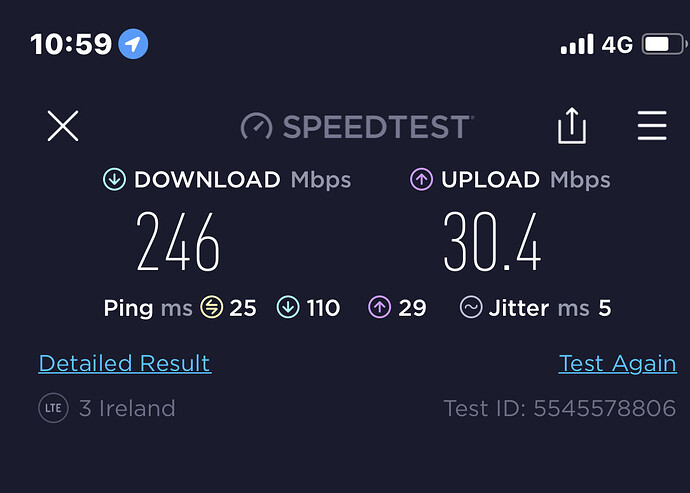Tap the upload ping icon next to 29

click(379, 308)
